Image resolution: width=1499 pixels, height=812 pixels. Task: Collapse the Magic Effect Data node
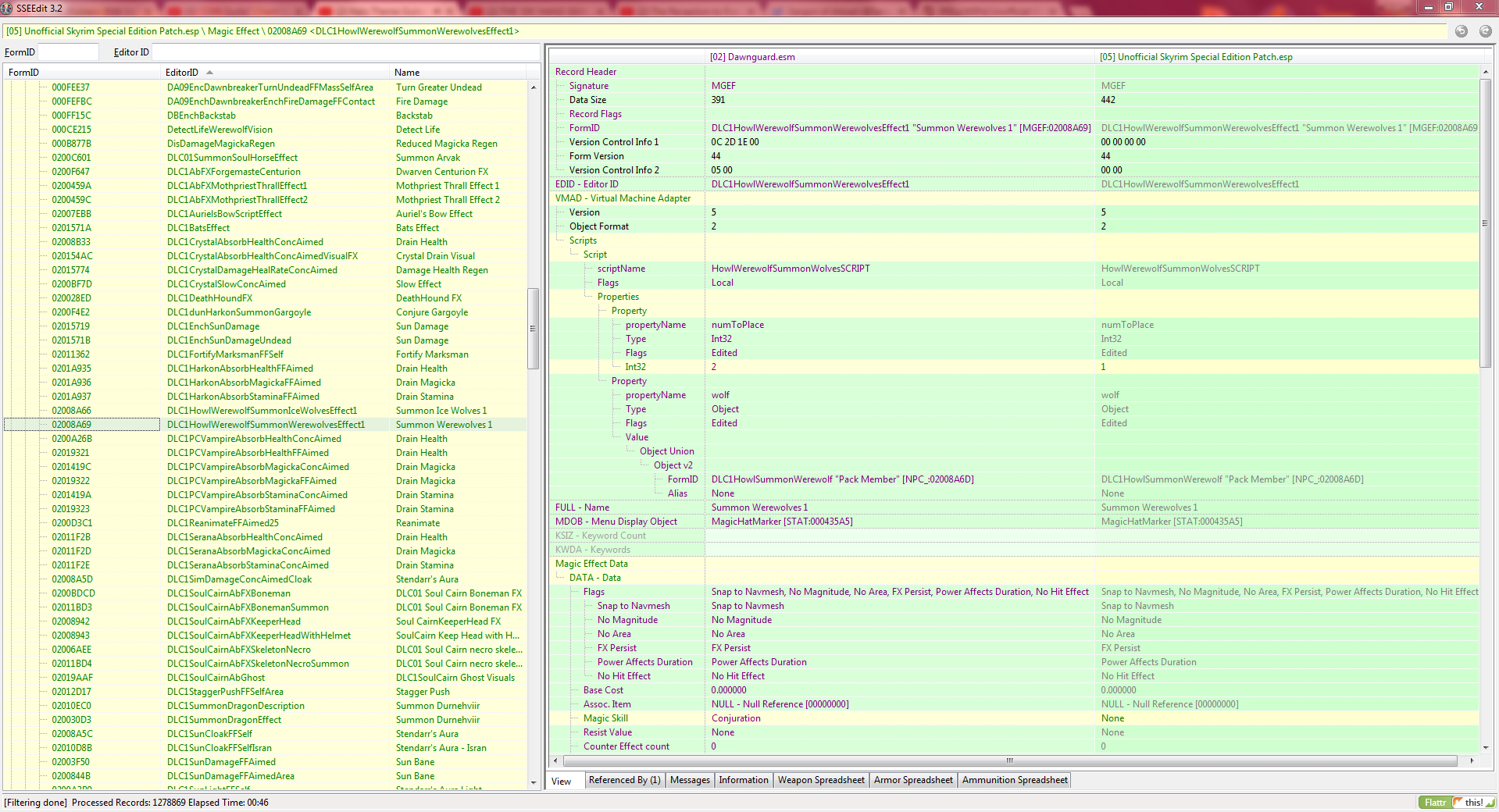pyautogui.click(x=591, y=564)
